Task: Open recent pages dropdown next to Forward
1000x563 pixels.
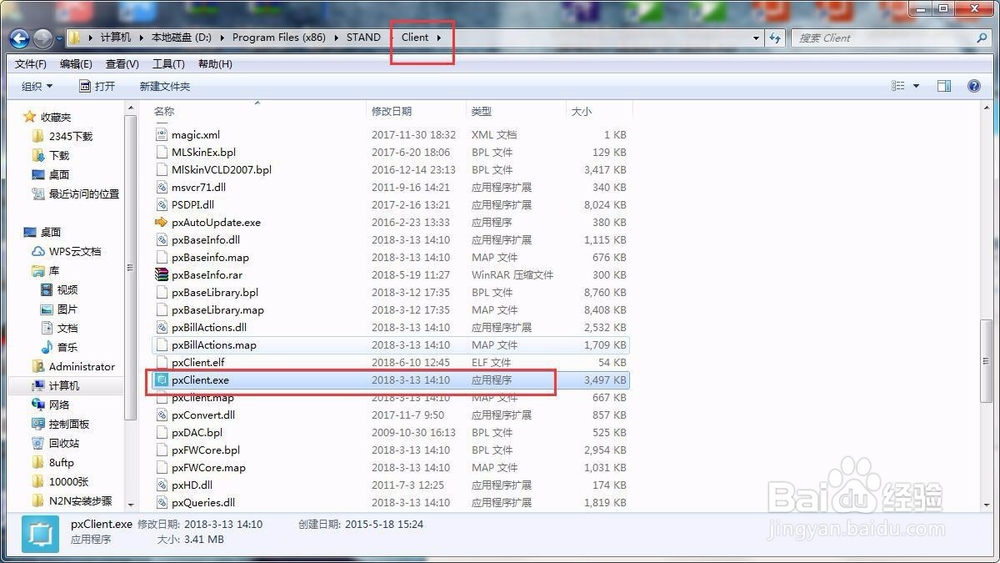Action: pyautogui.click(x=59, y=39)
